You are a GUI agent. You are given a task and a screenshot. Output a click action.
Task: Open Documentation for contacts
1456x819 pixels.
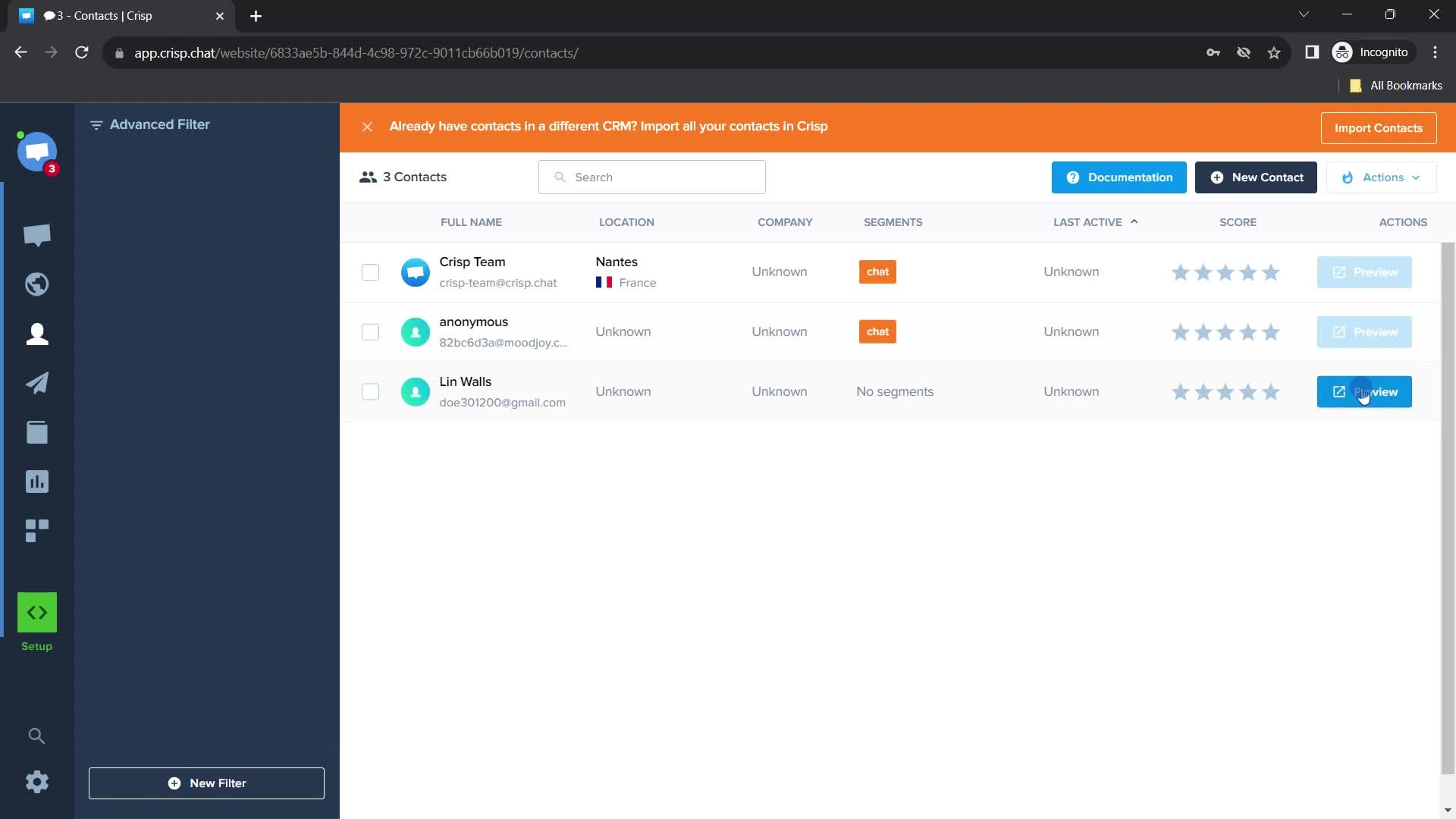click(x=1119, y=178)
